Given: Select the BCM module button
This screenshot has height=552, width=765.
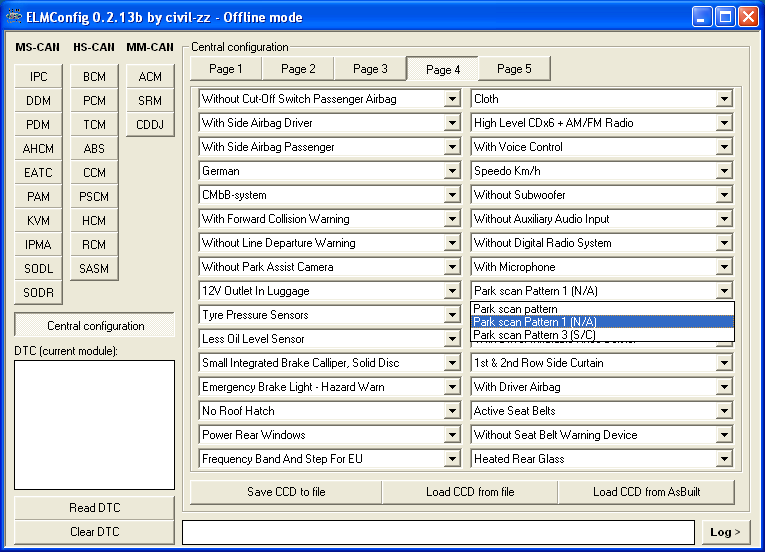Looking at the screenshot, I should (94, 77).
